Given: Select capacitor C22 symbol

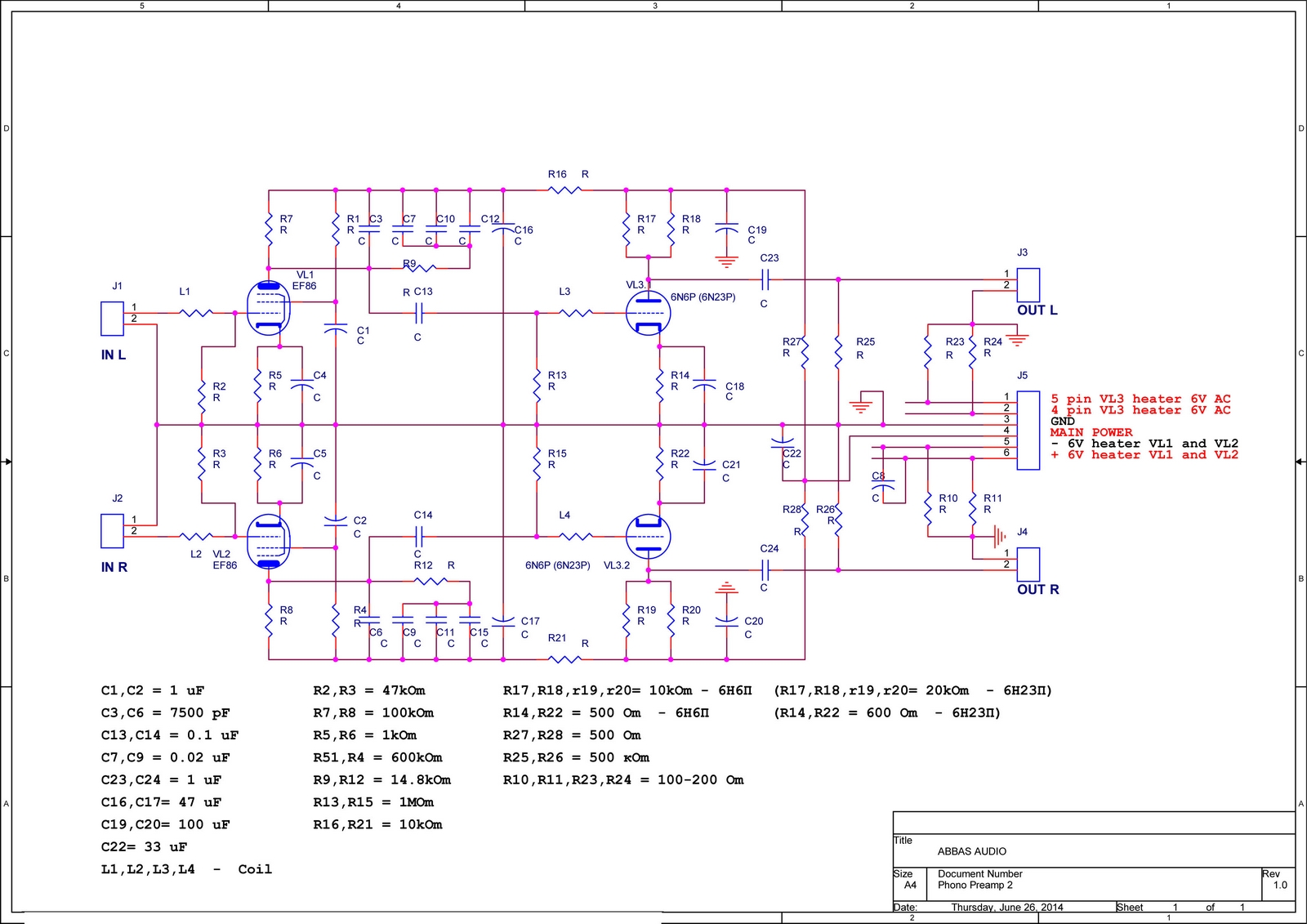Looking at the screenshot, I should coord(782,442).
